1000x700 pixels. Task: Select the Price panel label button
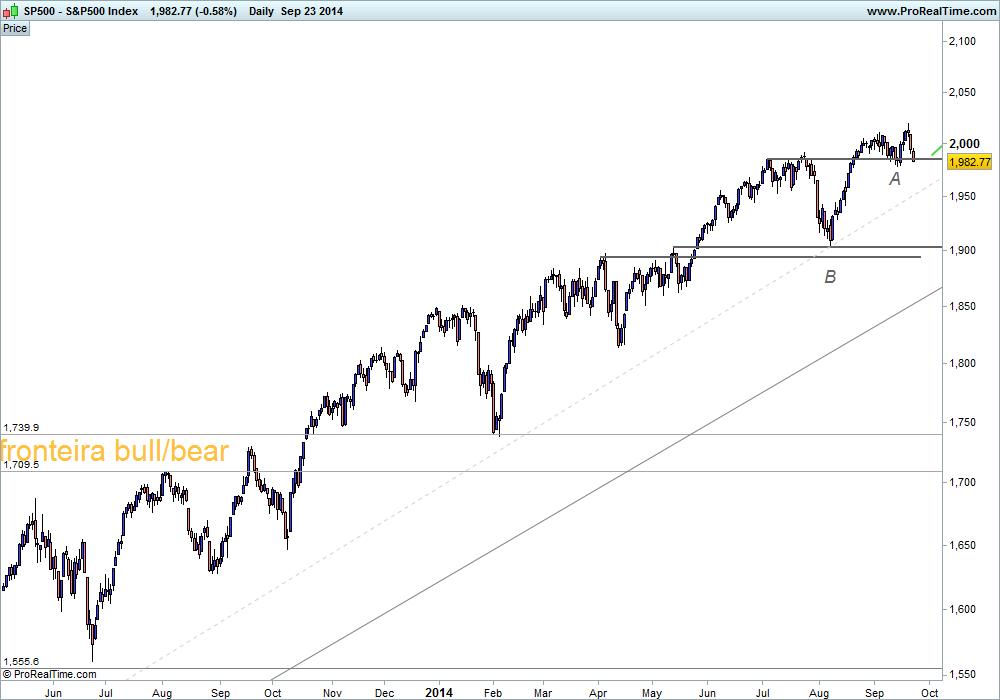[15, 29]
